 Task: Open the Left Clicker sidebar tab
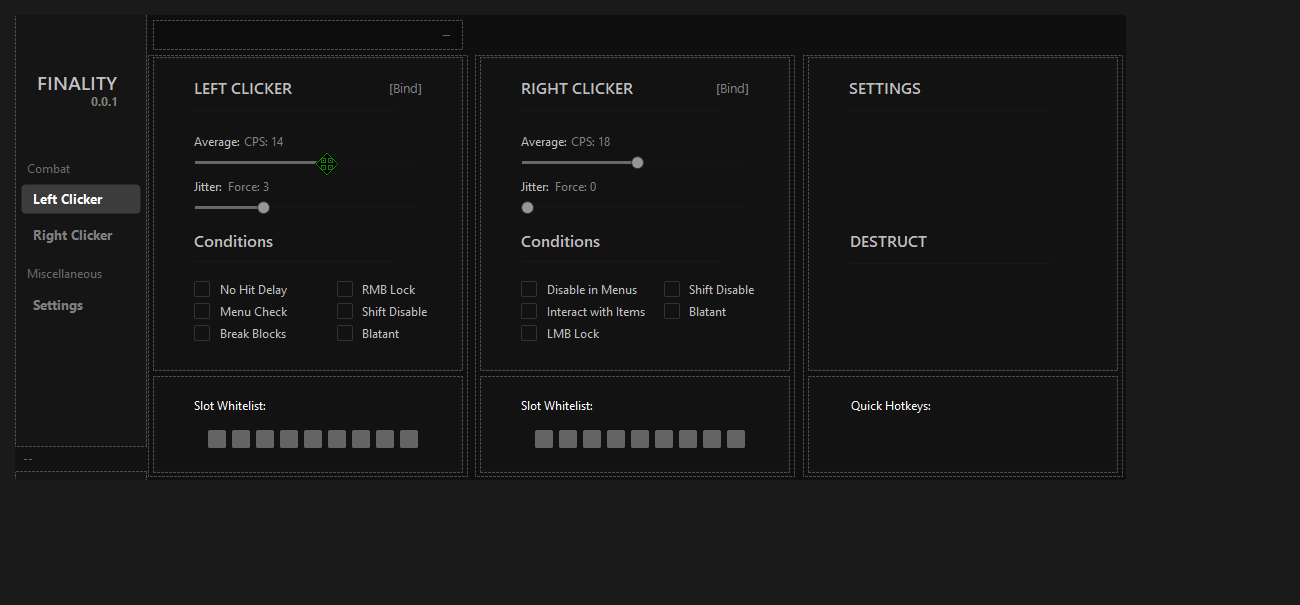pyautogui.click(x=81, y=199)
